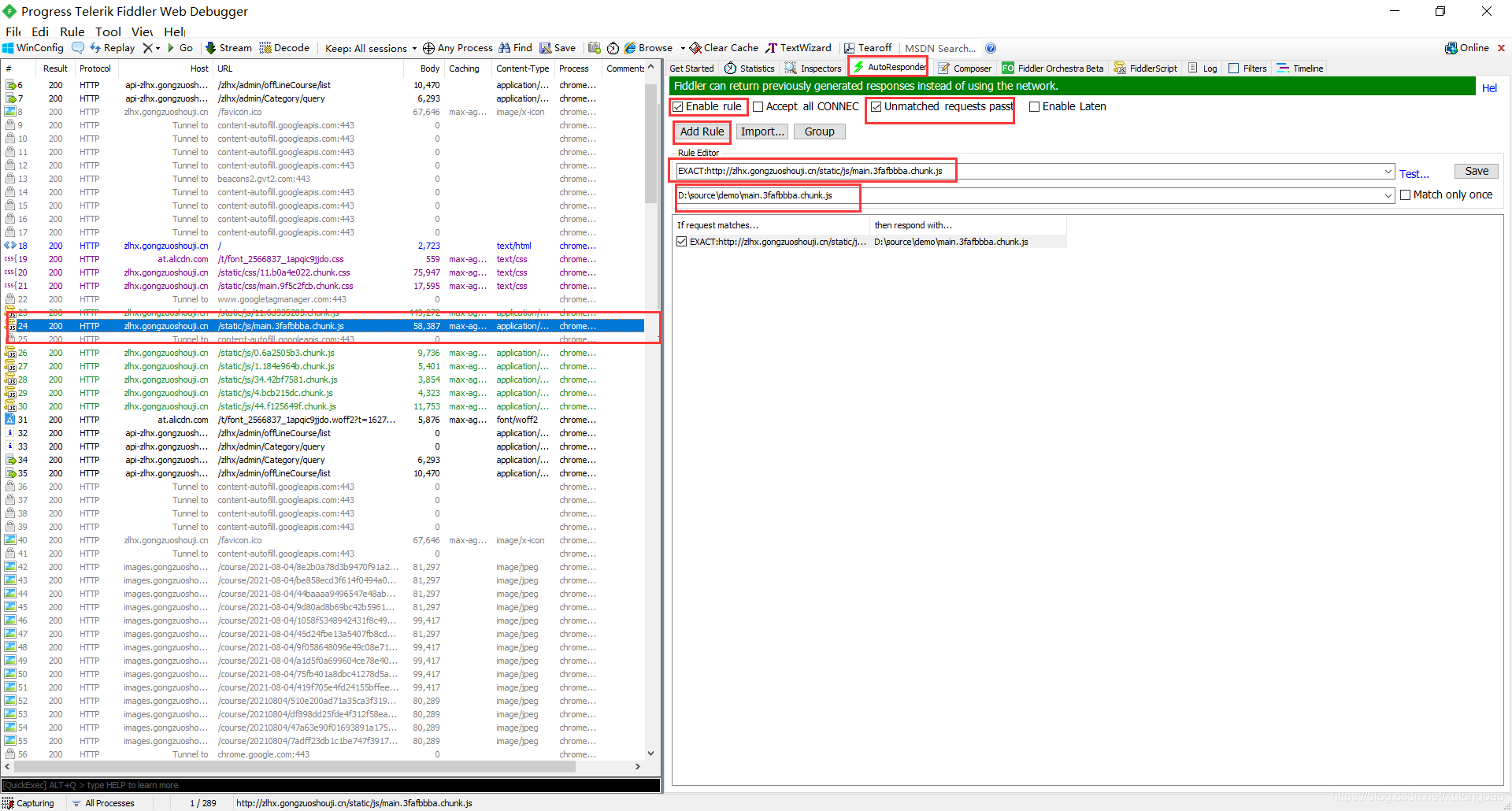The image size is (1512, 811).
Task: Uncheck Unmatched requests passthrough
Action: [x=877, y=107]
